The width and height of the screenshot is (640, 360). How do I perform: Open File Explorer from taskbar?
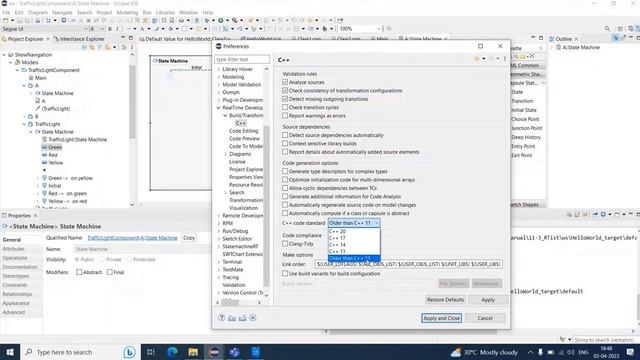[x=193, y=352]
